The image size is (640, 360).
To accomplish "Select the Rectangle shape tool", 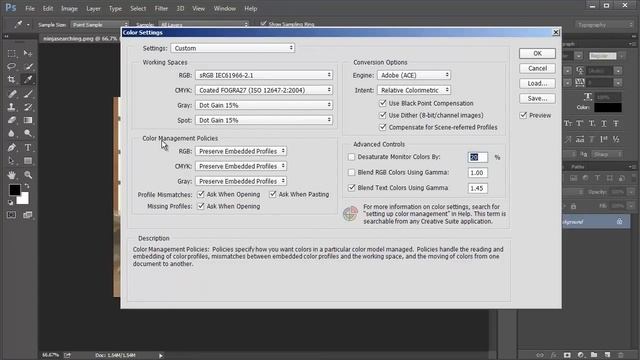I will [x=28, y=160].
